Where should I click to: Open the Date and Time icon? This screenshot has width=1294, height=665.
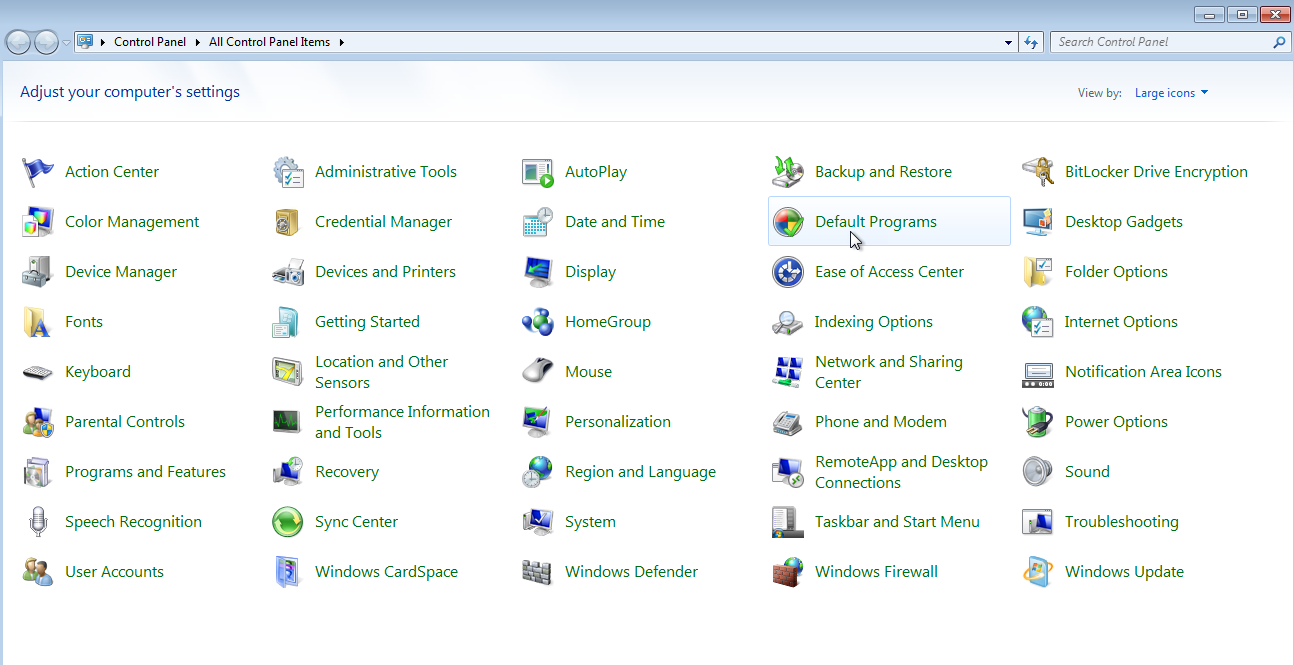point(538,222)
